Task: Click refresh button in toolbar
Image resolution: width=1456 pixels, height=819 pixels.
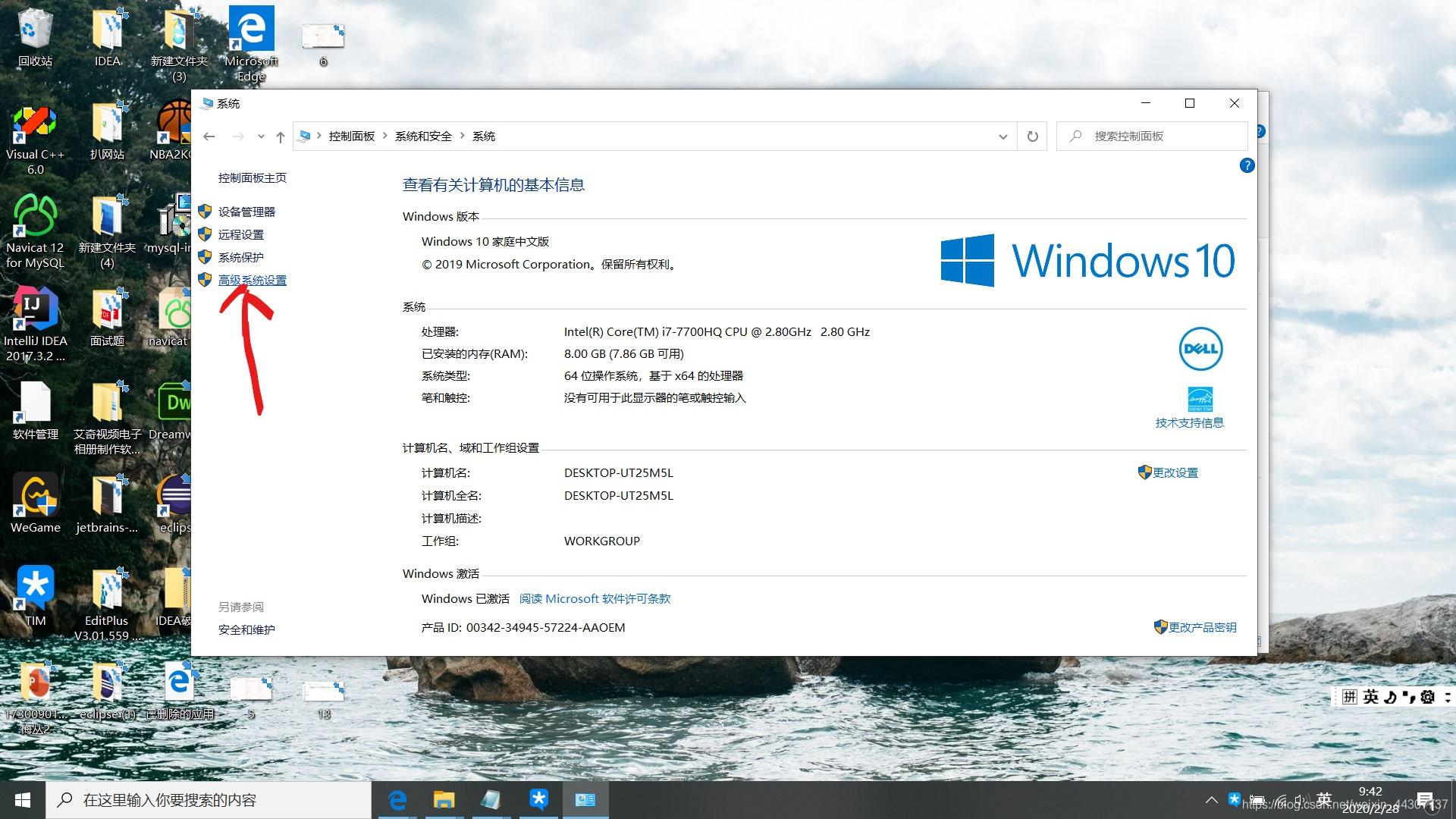Action: point(1032,135)
